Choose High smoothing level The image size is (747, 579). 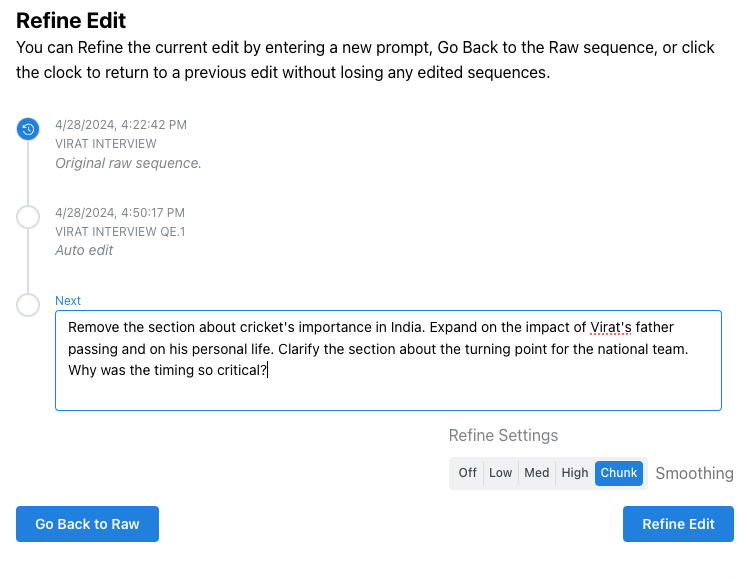point(575,473)
